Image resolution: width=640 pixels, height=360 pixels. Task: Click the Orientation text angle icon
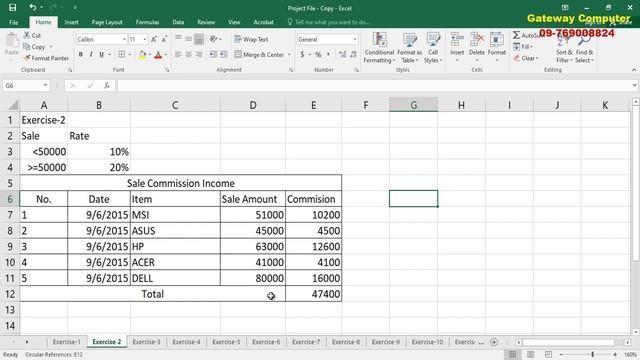(x=213, y=39)
